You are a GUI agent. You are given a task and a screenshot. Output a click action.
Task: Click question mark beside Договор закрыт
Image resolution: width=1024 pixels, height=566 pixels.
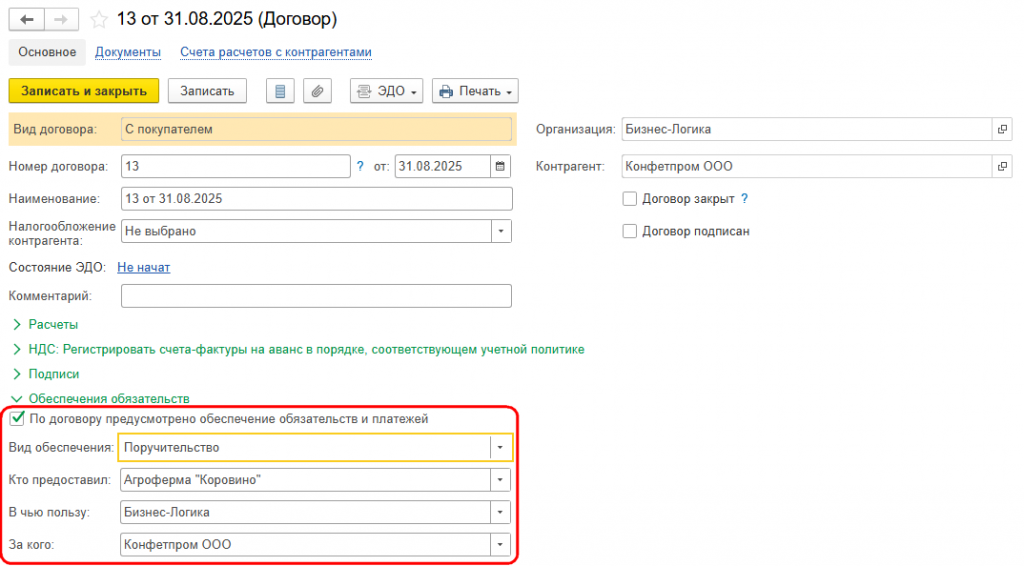(x=744, y=198)
